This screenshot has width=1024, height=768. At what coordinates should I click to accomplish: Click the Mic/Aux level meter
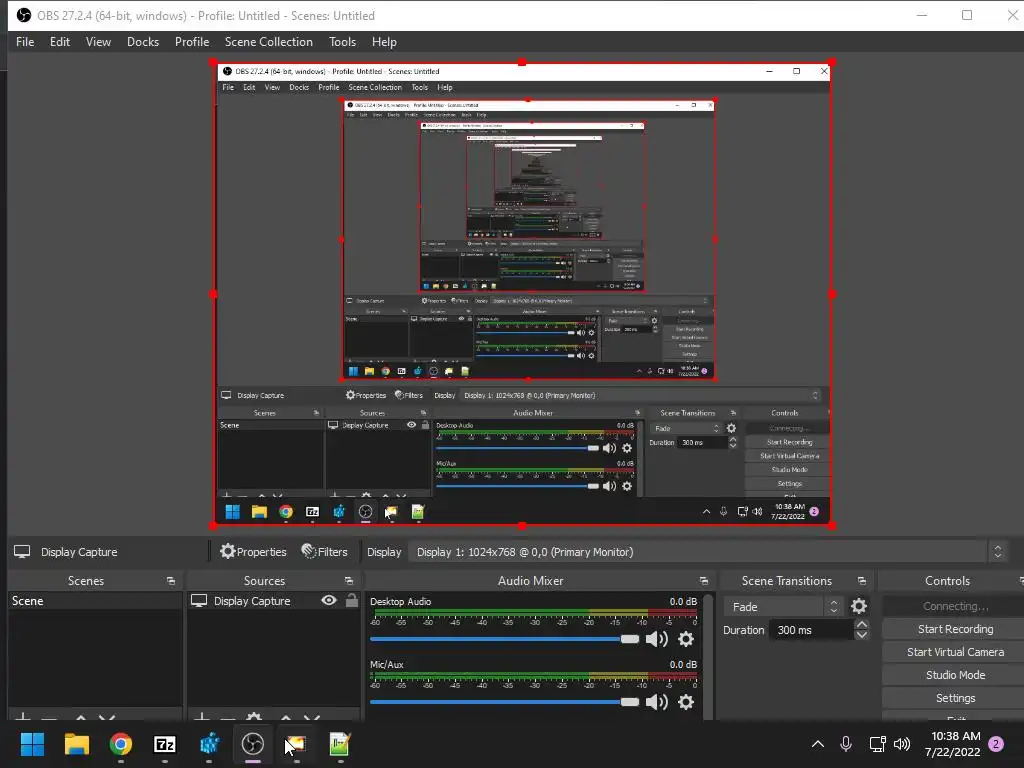point(536,676)
